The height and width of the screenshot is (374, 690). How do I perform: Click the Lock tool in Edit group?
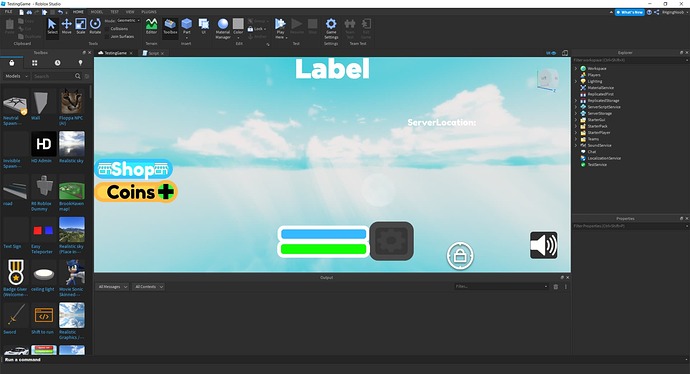click(257, 29)
